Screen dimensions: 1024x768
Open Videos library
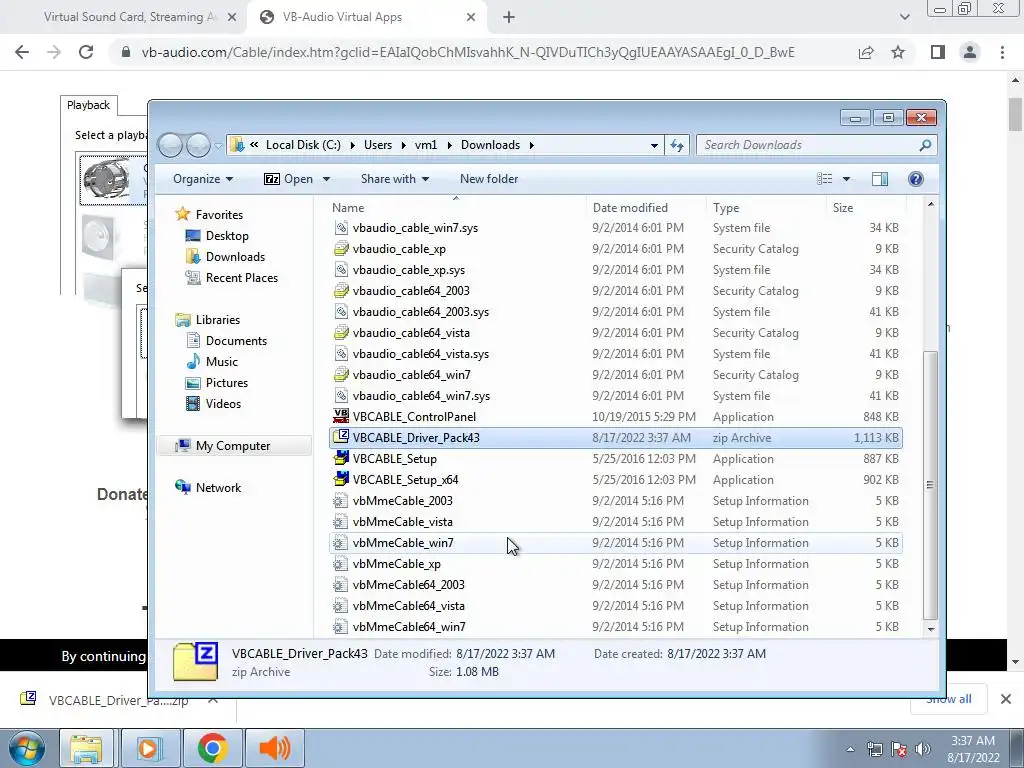213,404
